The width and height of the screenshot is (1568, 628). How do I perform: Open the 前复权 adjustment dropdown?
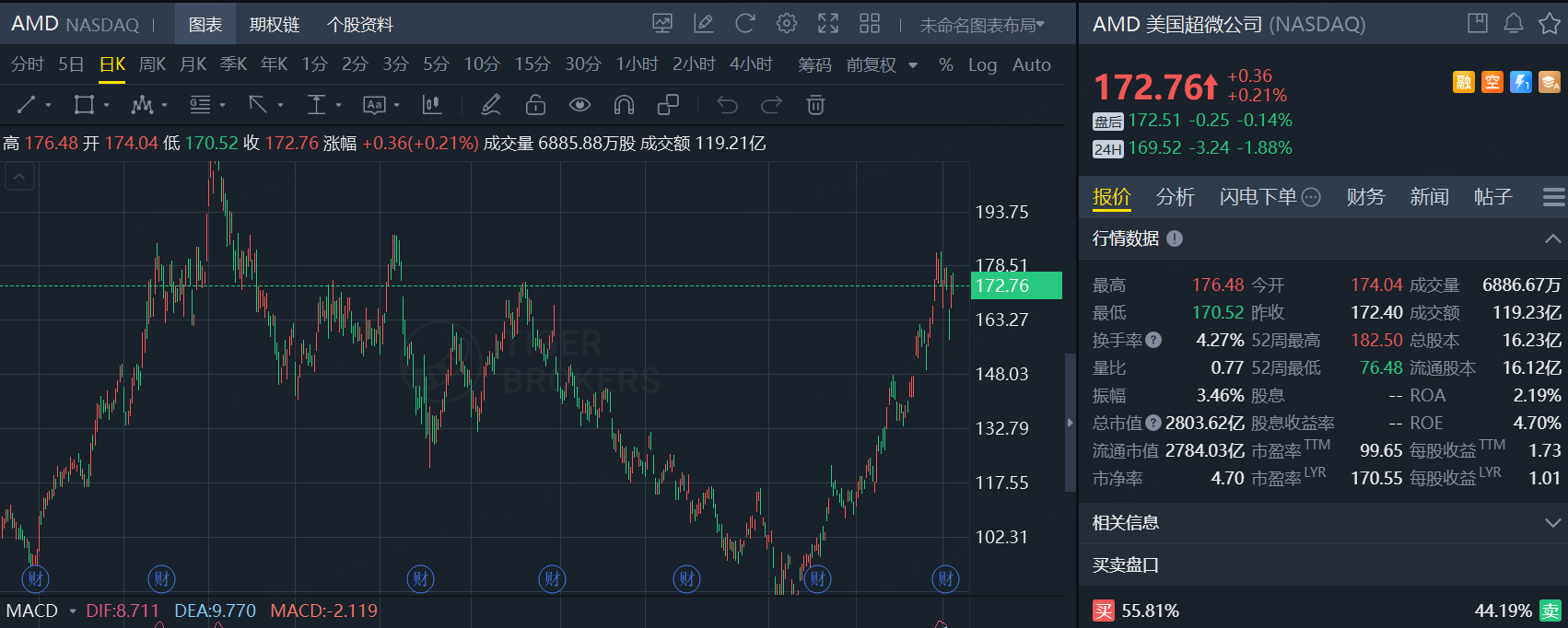(x=882, y=64)
